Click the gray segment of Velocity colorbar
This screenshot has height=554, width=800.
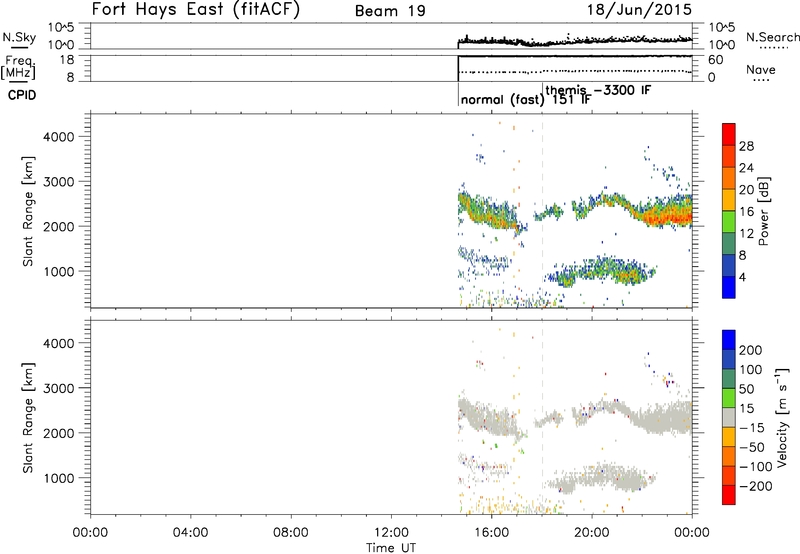coord(729,418)
